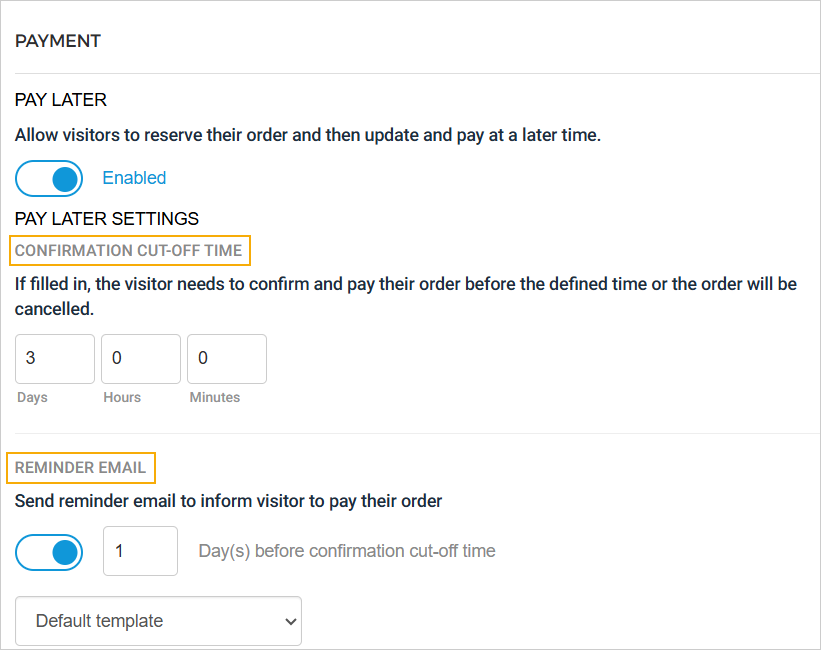
Task: Click the "Send reminder email" description text
Action: click(x=229, y=500)
